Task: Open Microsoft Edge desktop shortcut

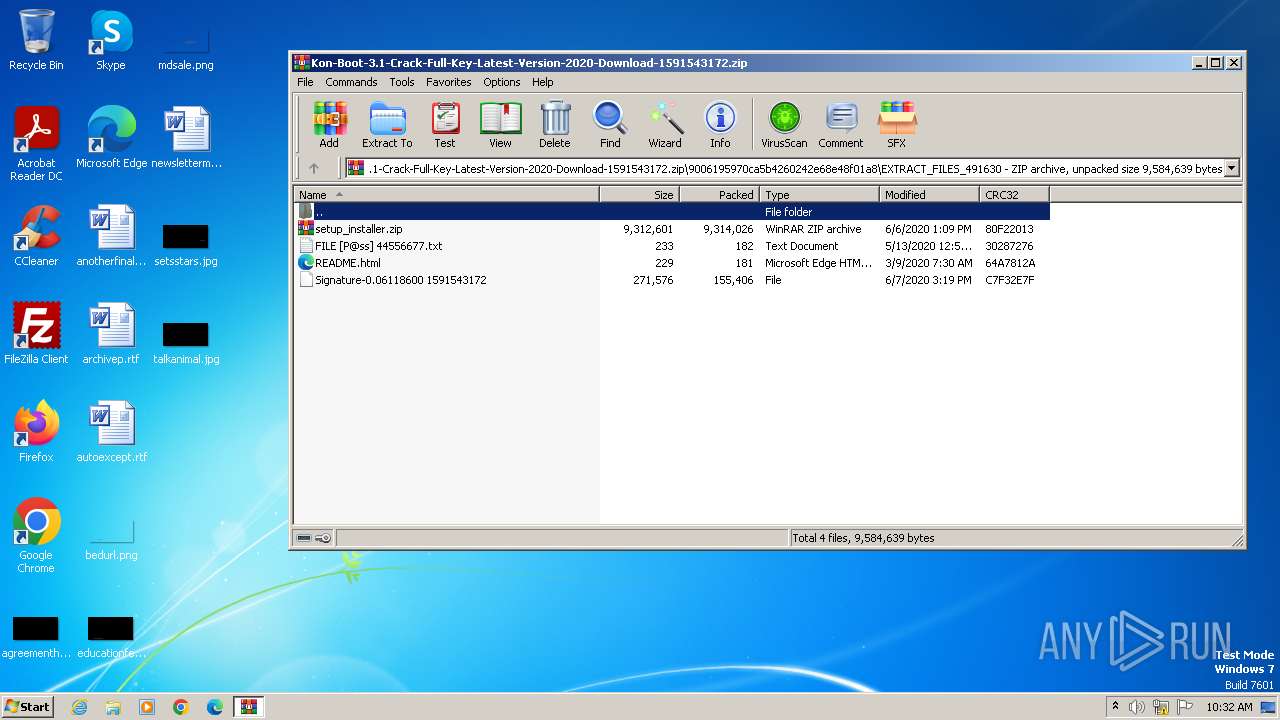Action: (111, 138)
